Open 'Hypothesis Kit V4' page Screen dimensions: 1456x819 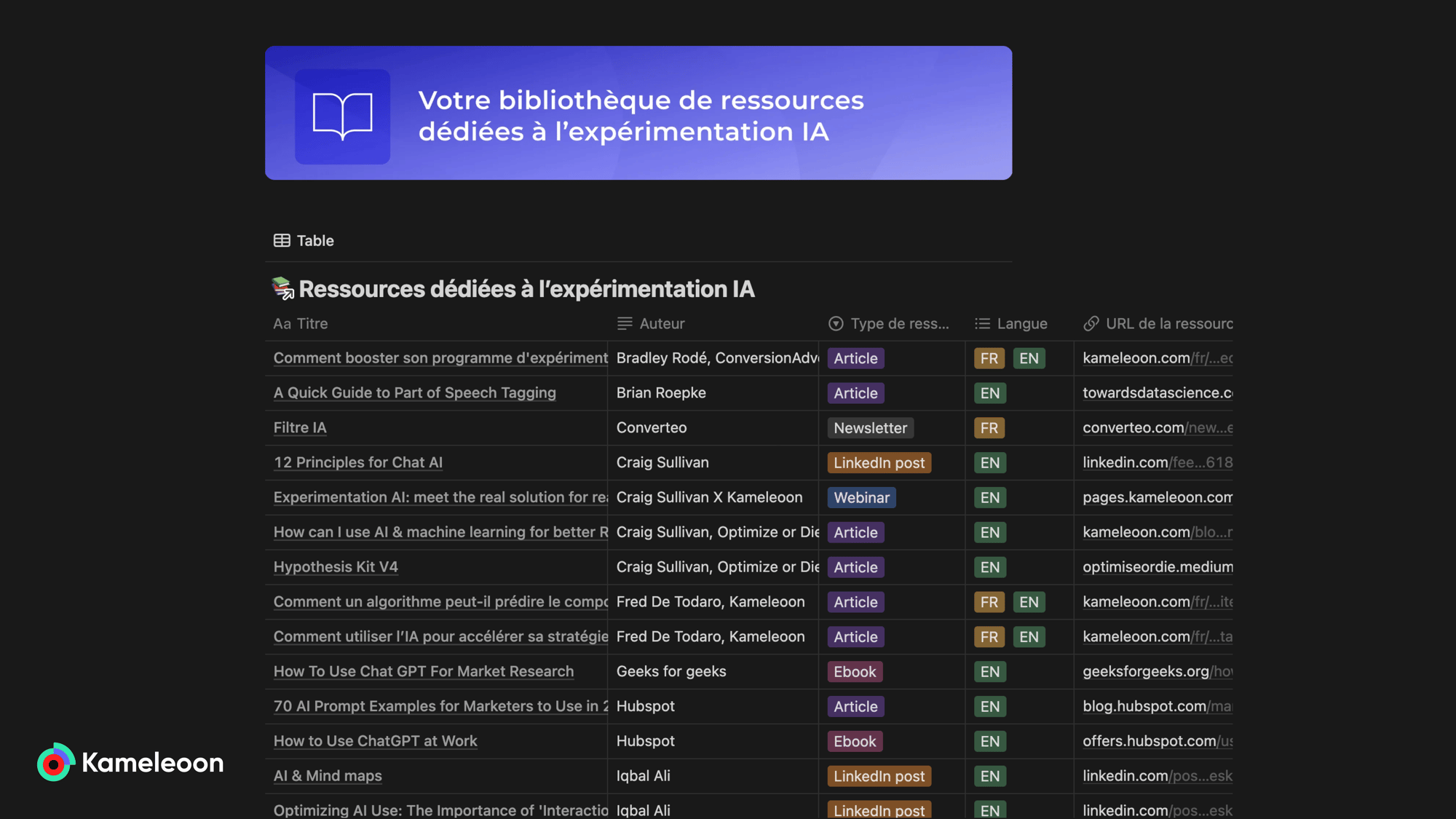(336, 566)
